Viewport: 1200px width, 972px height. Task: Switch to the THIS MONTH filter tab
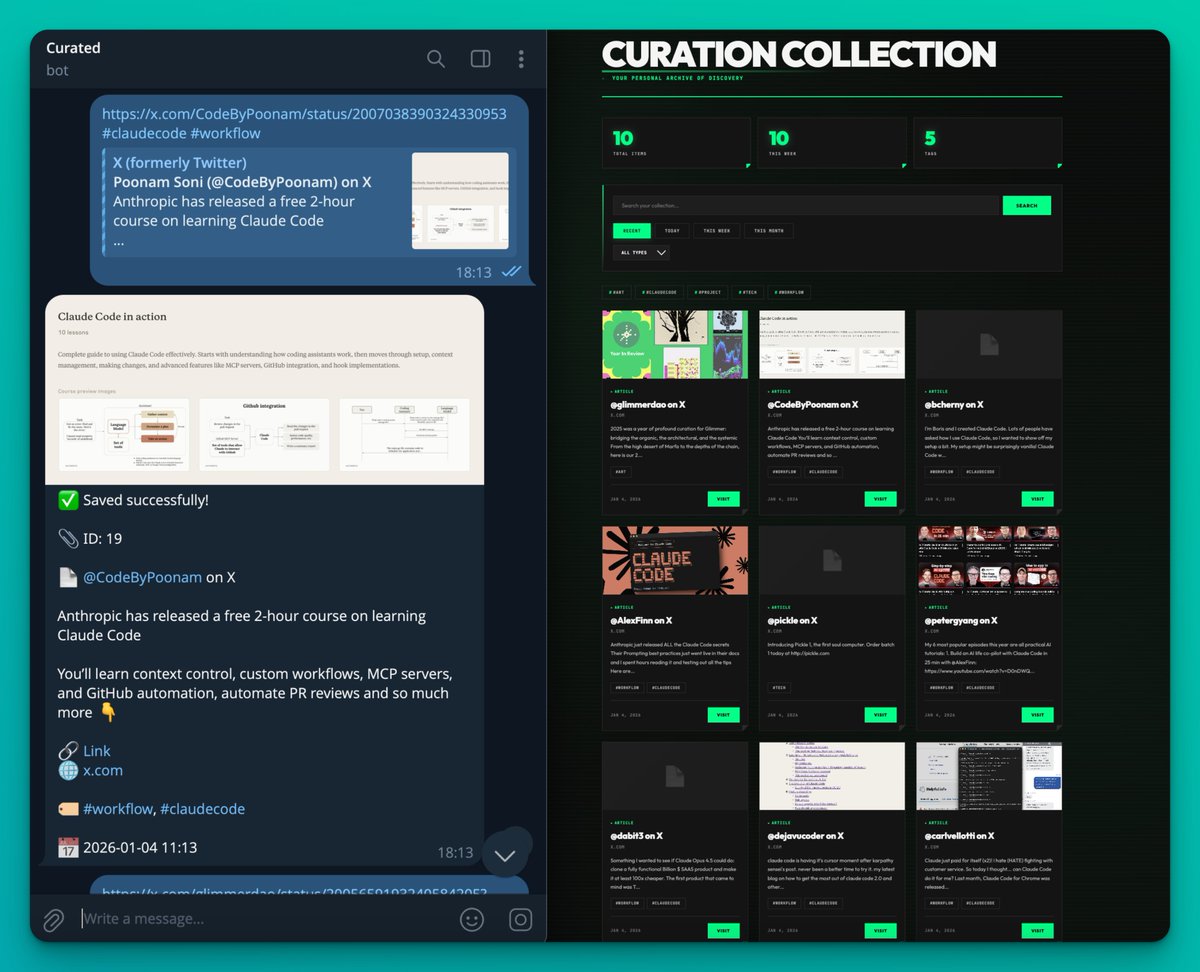pyautogui.click(x=769, y=230)
